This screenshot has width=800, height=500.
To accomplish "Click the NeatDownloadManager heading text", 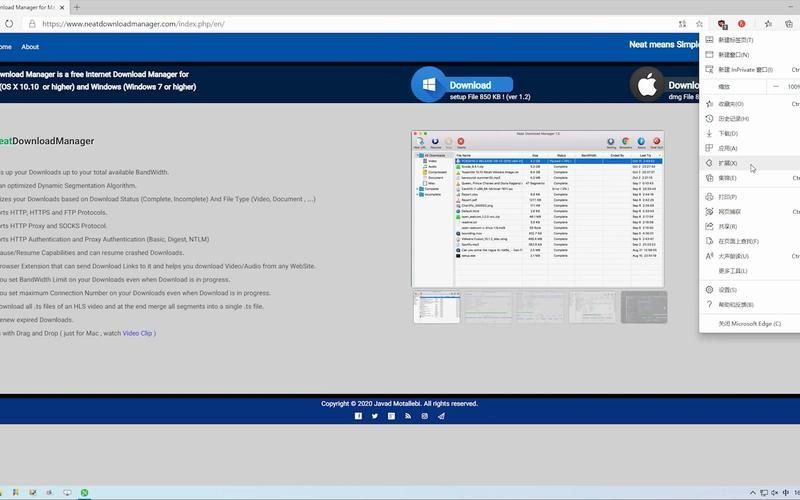I will click(46, 141).
